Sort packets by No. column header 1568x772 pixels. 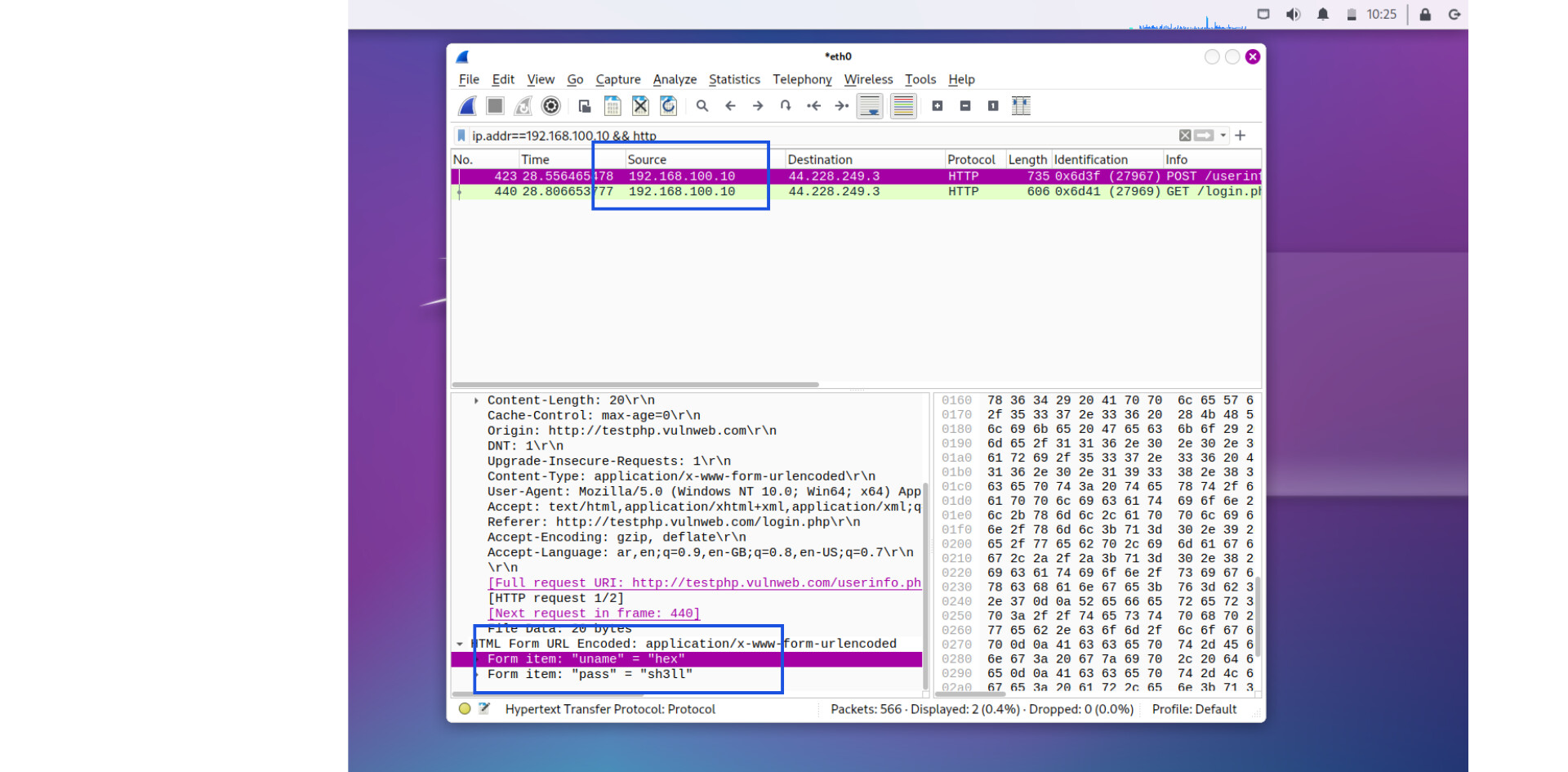484,159
